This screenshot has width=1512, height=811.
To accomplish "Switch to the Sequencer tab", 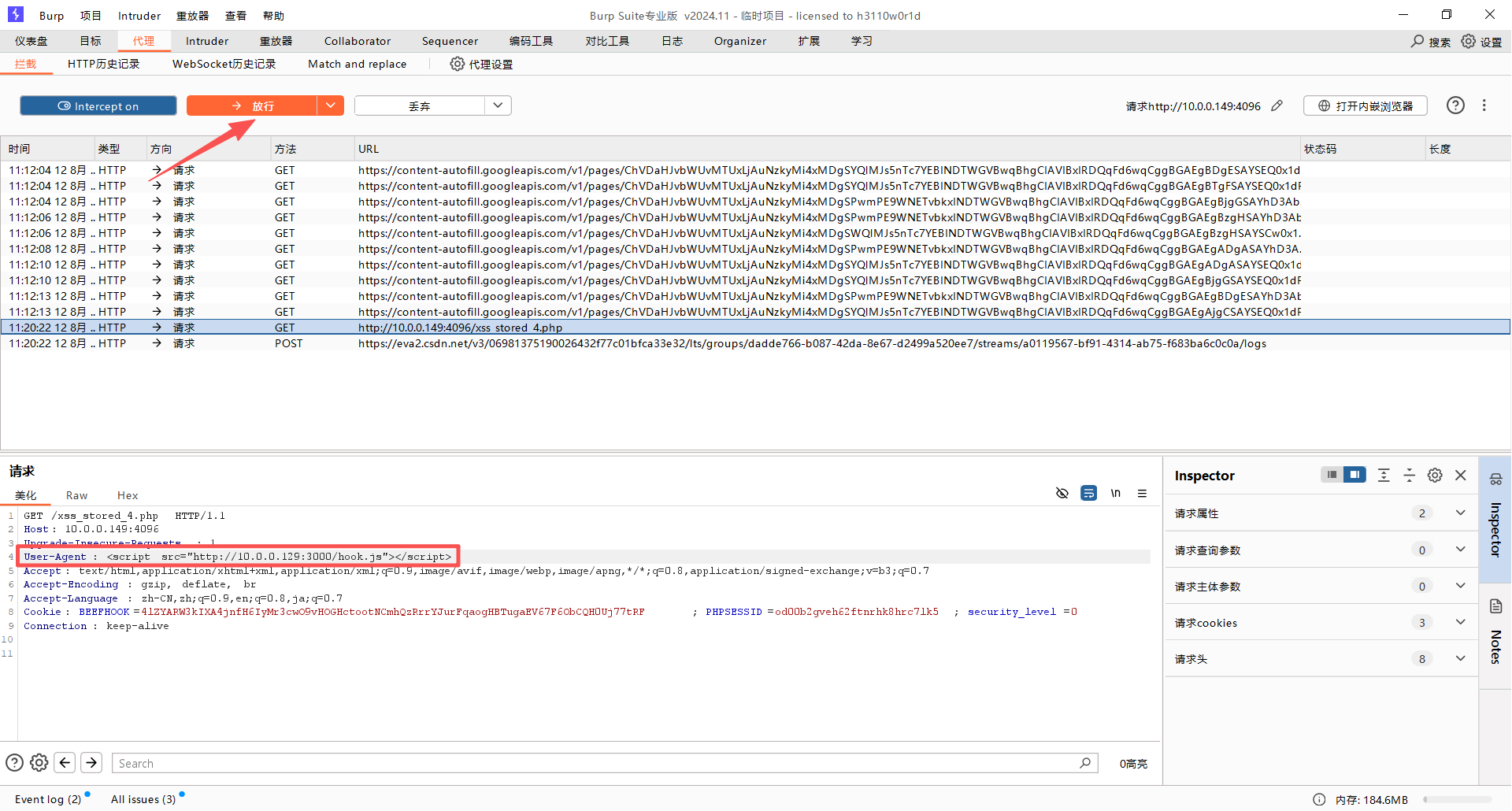I will (x=450, y=41).
